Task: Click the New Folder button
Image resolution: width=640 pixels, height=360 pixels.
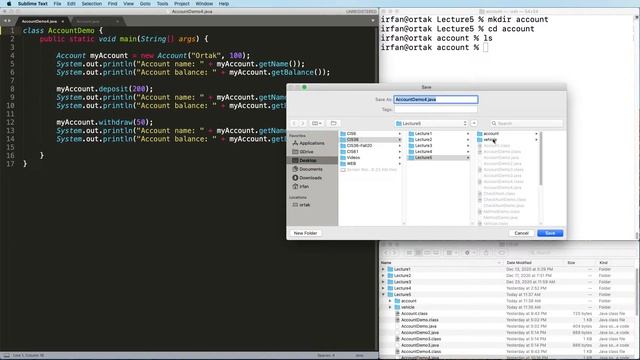Action: (x=305, y=233)
